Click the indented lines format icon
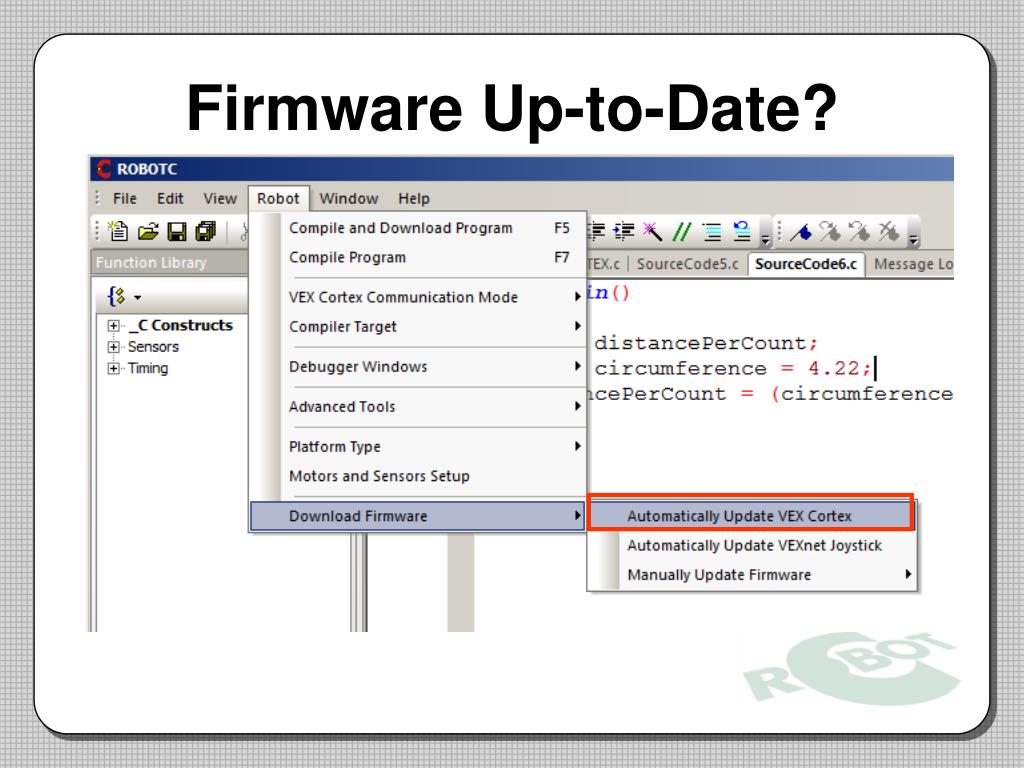The height and width of the screenshot is (768, 1024). (712, 232)
